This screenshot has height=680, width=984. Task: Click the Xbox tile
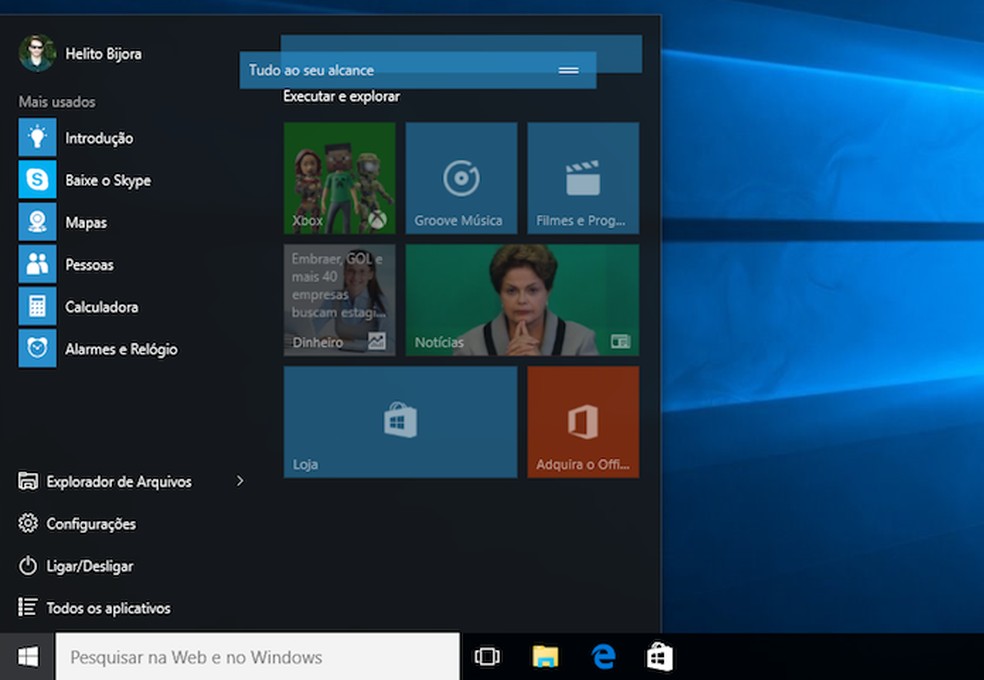[x=339, y=178]
